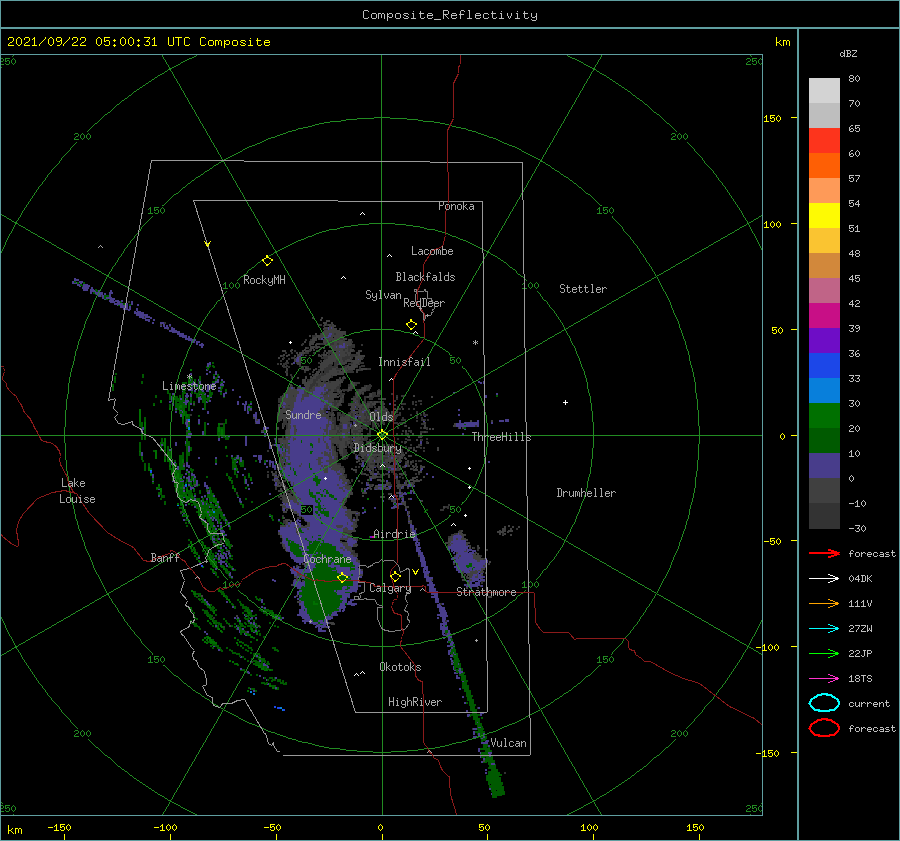This screenshot has height=841, width=900.
Task: Click the yellow radar site marker near Olds
Action: click(x=382, y=435)
